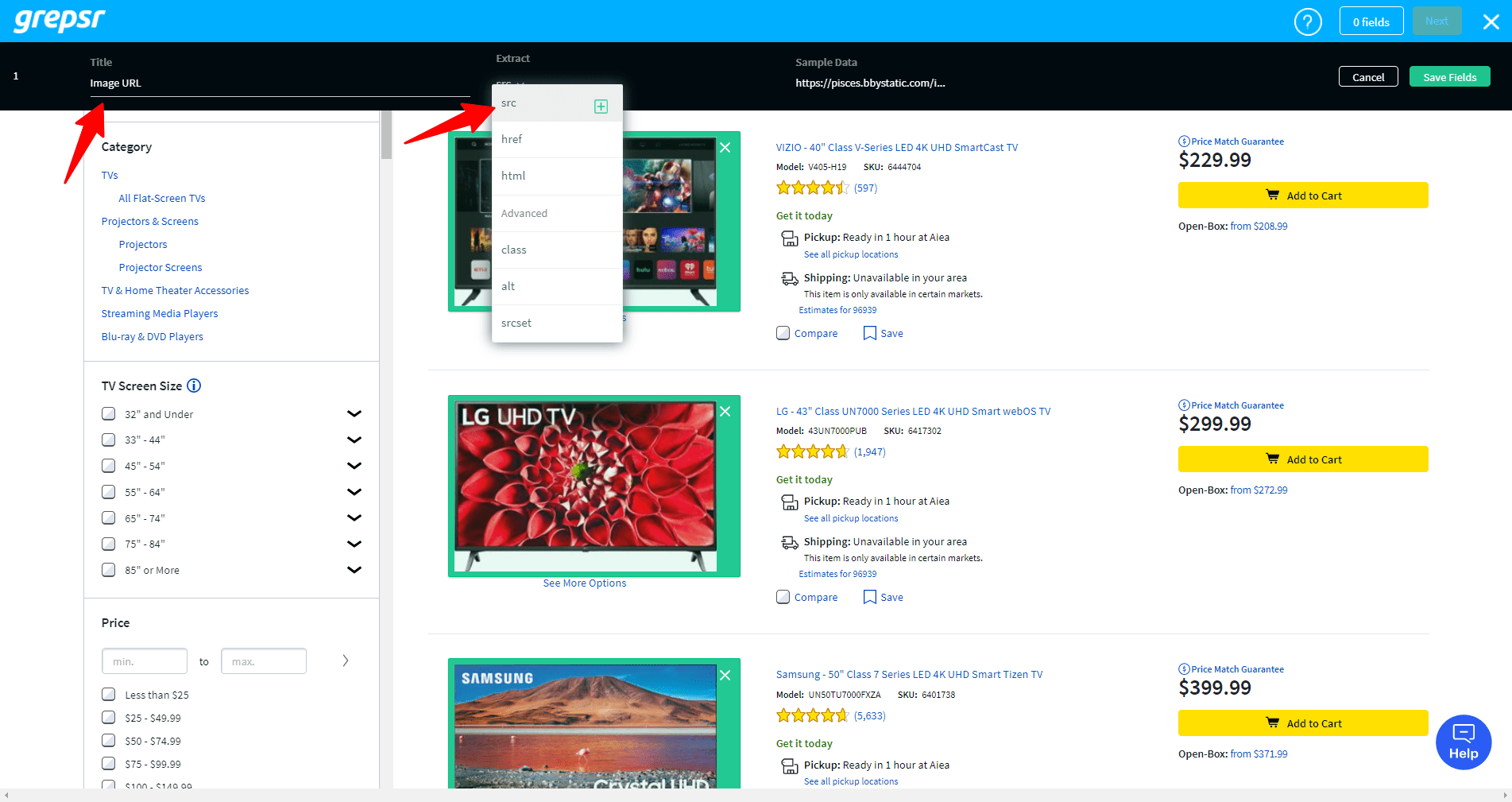Check the 45" - 54" screen size checkbox
Image resolution: width=1512 pixels, height=802 pixels.
pos(109,466)
